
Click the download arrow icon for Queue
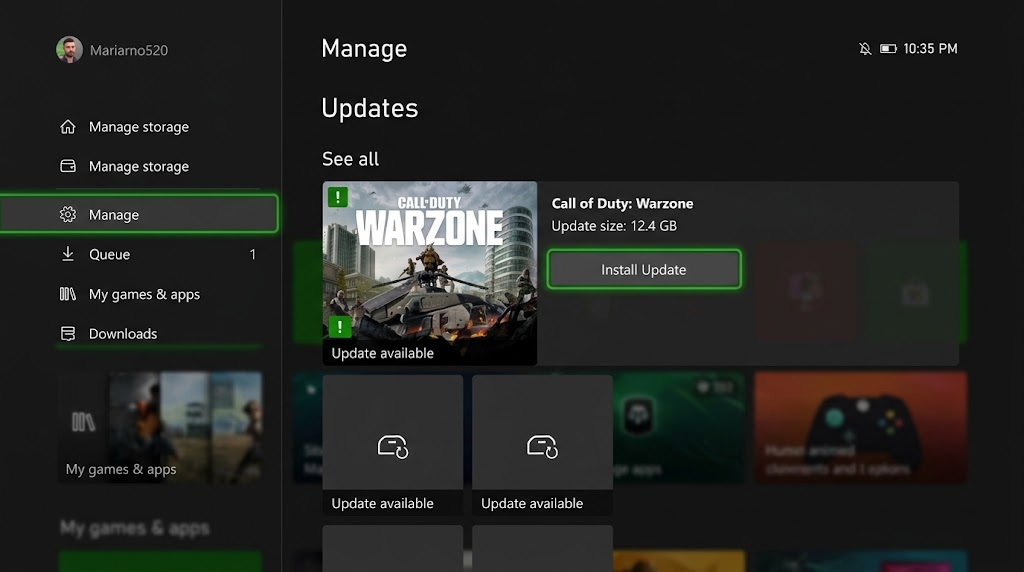[68, 253]
